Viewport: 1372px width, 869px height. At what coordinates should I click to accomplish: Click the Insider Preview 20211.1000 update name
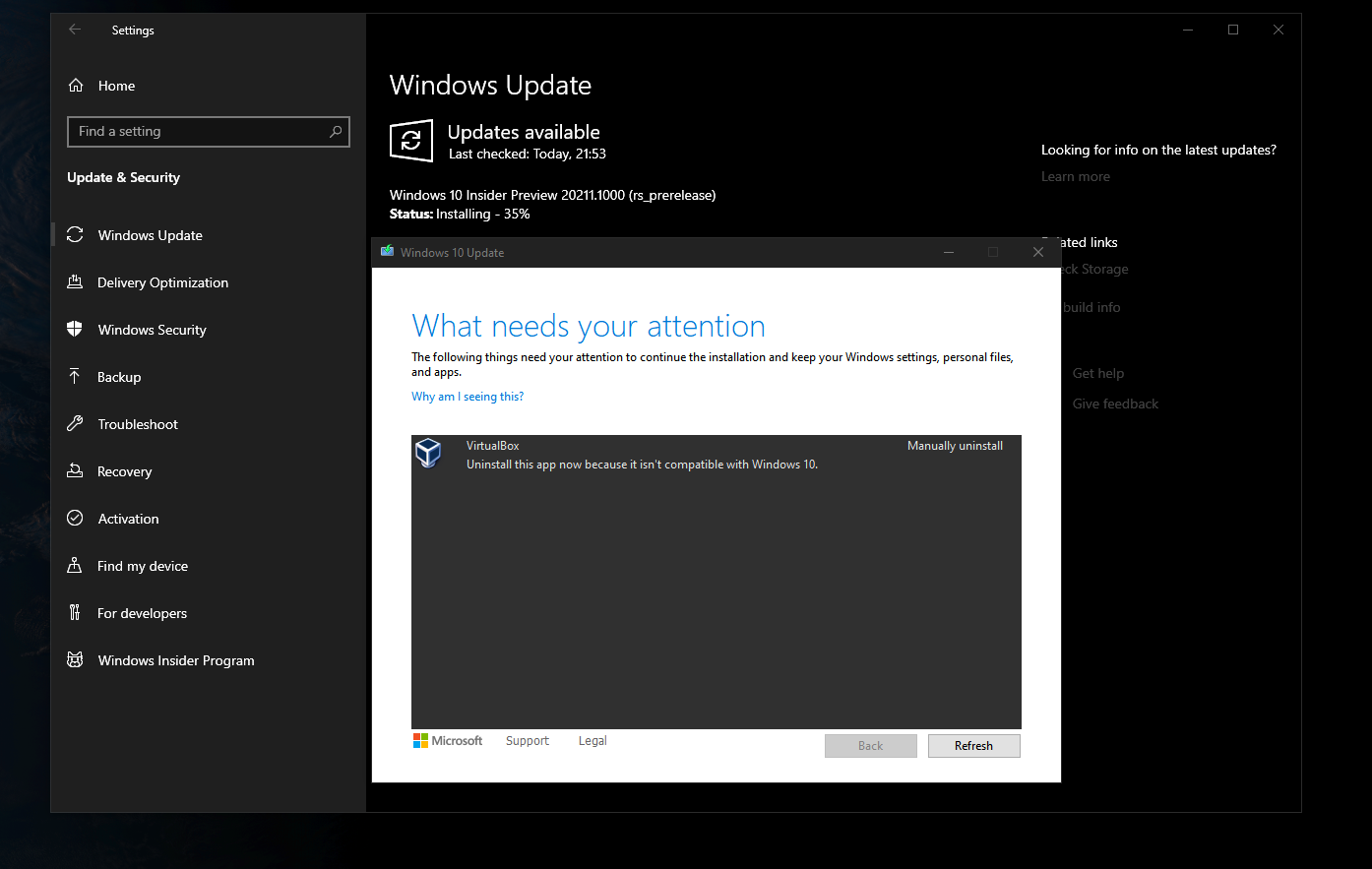[552, 195]
